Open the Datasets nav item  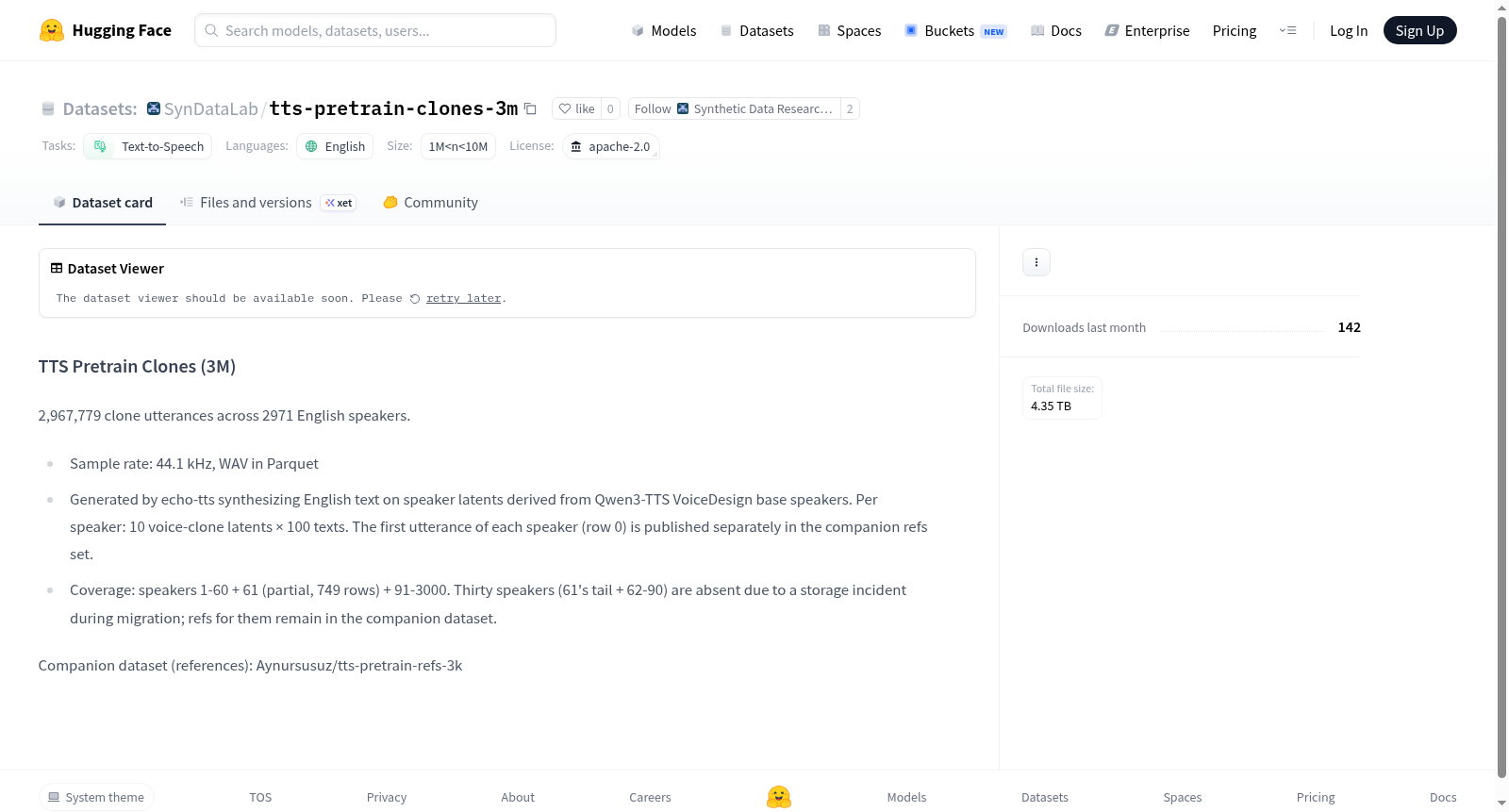[x=757, y=30]
